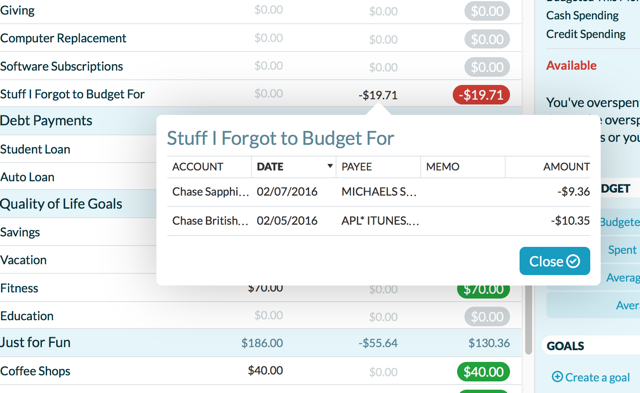Open the -$19.71 activity for Stuff I Forgot
Image resolution: width=640 pixels, height=393 pixels.
[x=378, y=95]
